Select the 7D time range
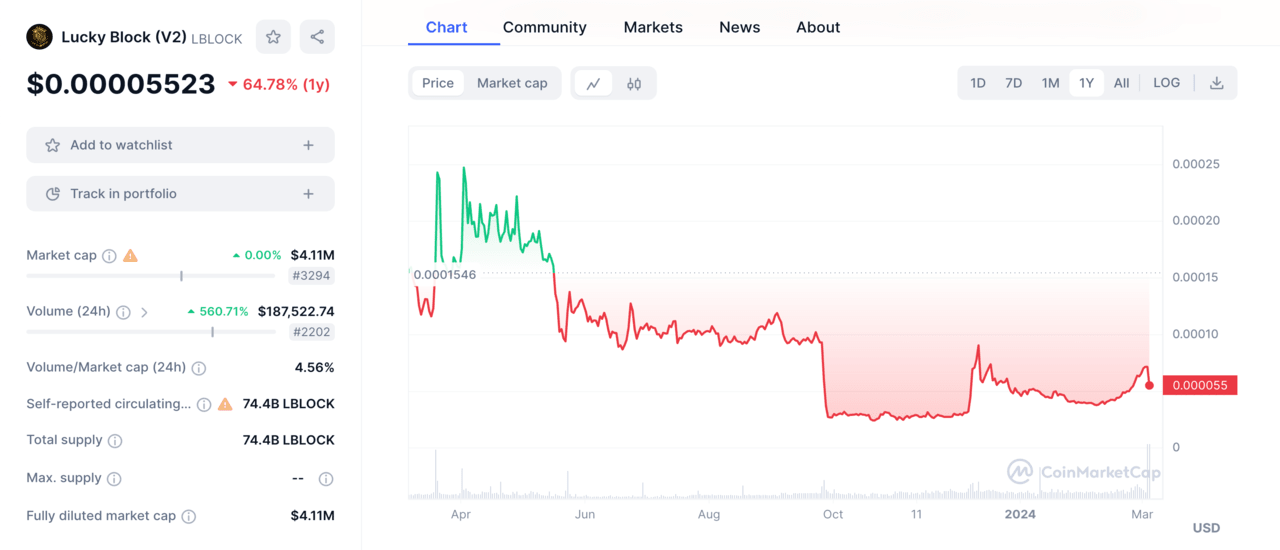Image resolution: width=1280 pixels, height=550 pixels. (x=1013, y=83)
